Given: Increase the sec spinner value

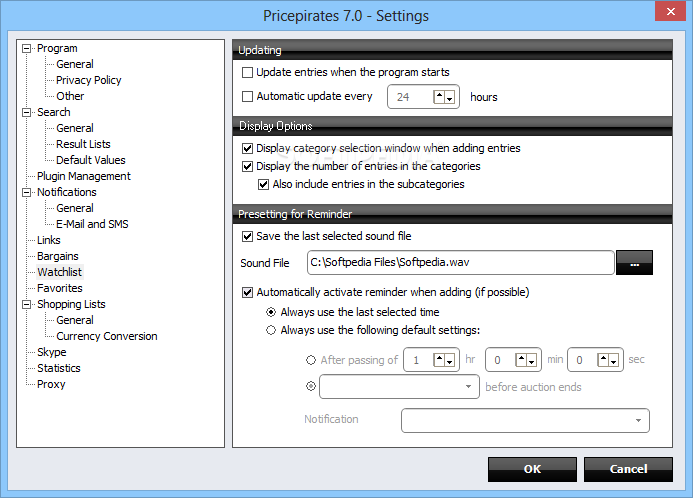Looking at the screenshot, I should [603, 360].
